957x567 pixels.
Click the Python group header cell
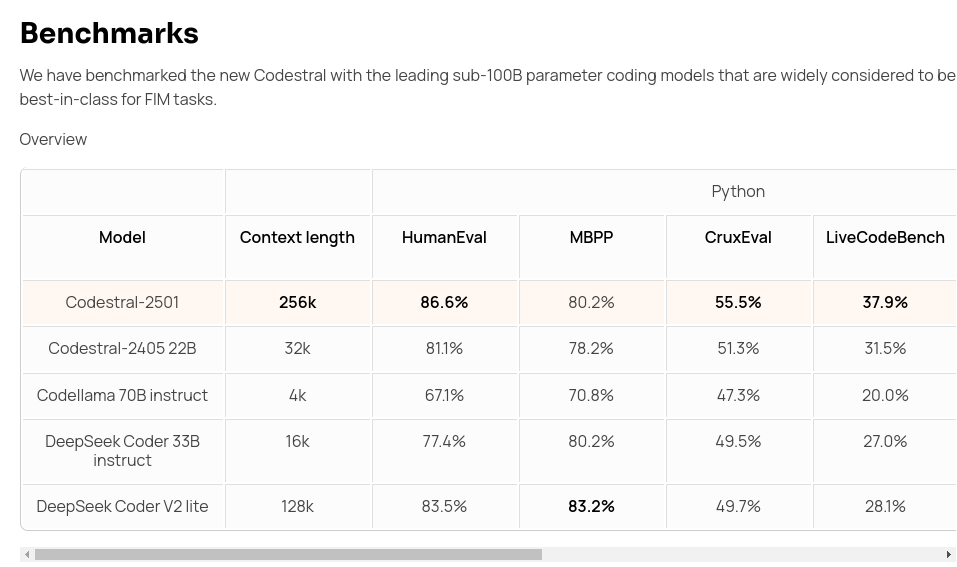tap(738, 192)
